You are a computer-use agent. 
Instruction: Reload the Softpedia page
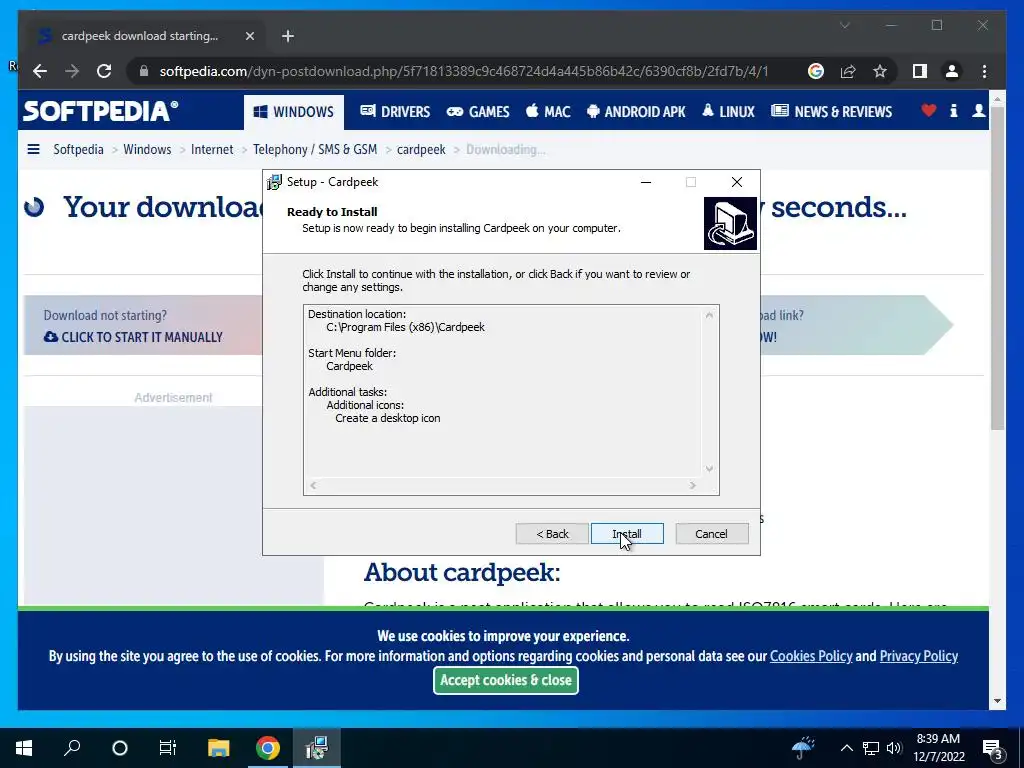pos(104,71)
